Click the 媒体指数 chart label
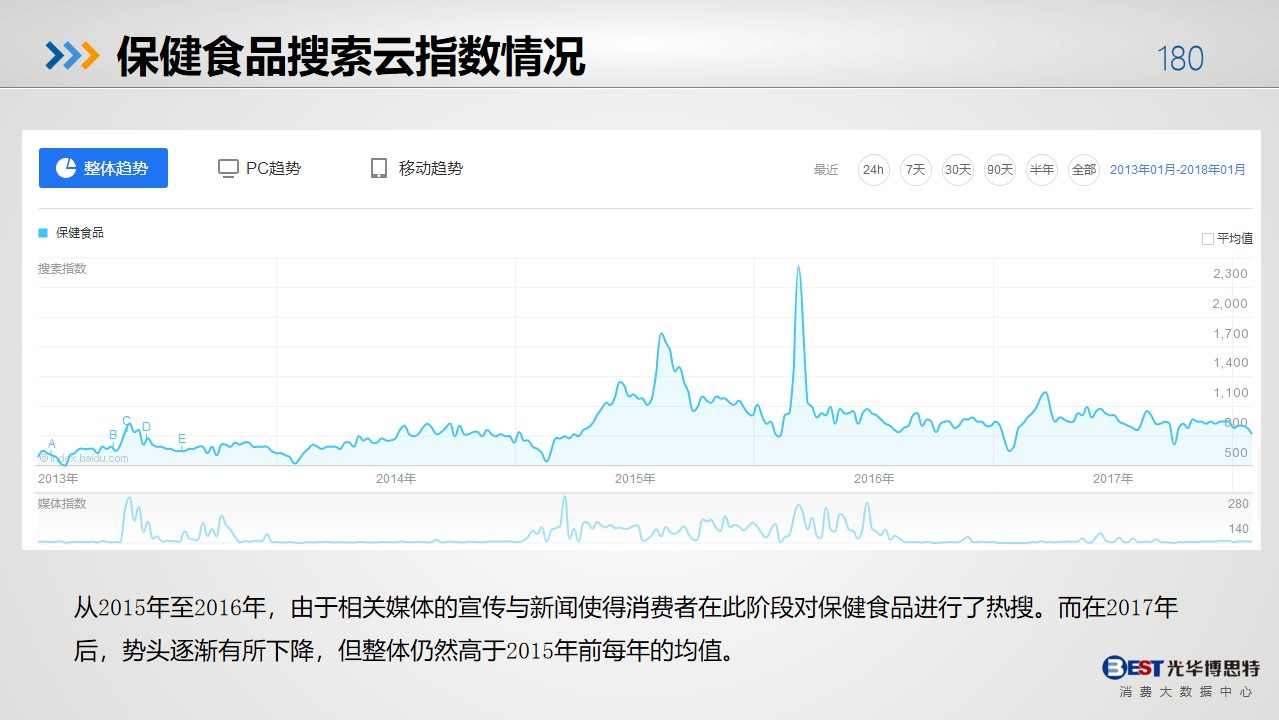Viewport: 1279px width, 720px height. [x=62, y=504]
